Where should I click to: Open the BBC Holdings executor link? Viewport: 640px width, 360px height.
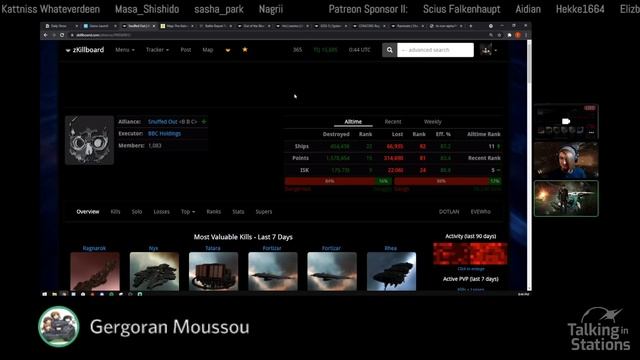(x=164, y=133)
